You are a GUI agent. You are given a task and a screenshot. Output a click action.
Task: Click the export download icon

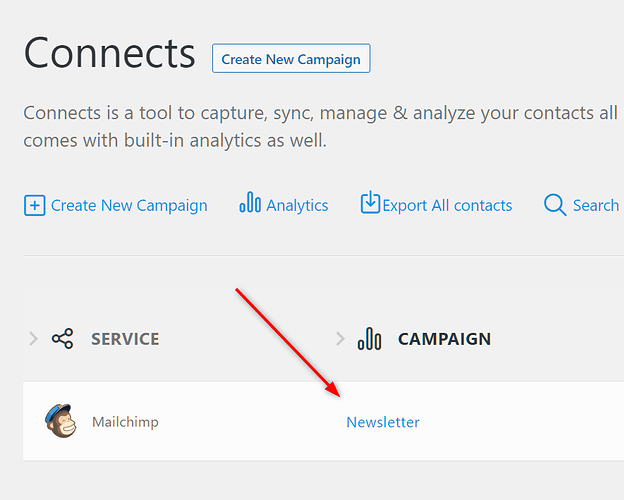(370, 203)
